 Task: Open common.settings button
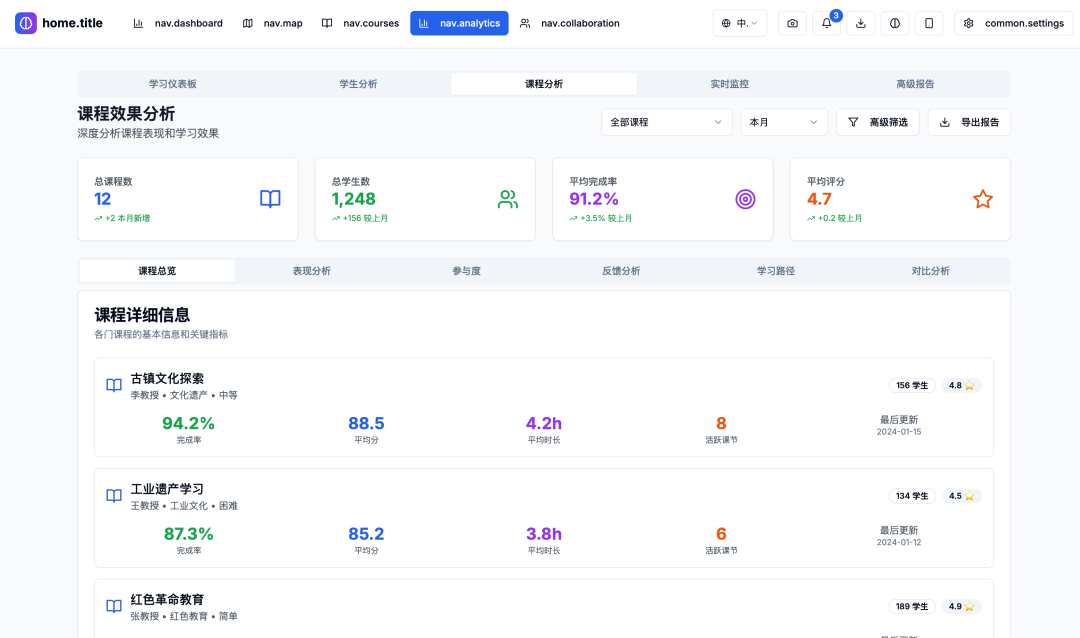1013,23
